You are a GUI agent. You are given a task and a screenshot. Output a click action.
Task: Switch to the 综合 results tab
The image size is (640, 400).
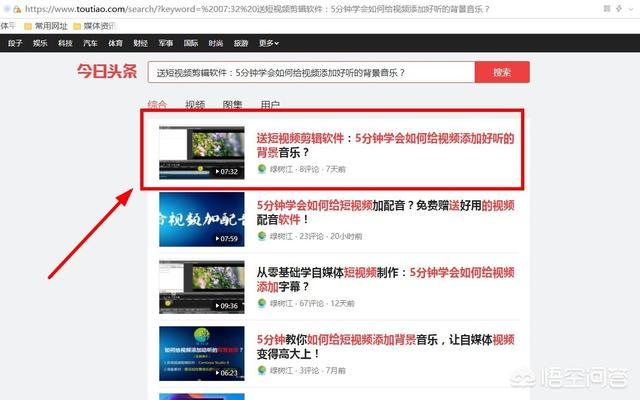click(158, 104)
